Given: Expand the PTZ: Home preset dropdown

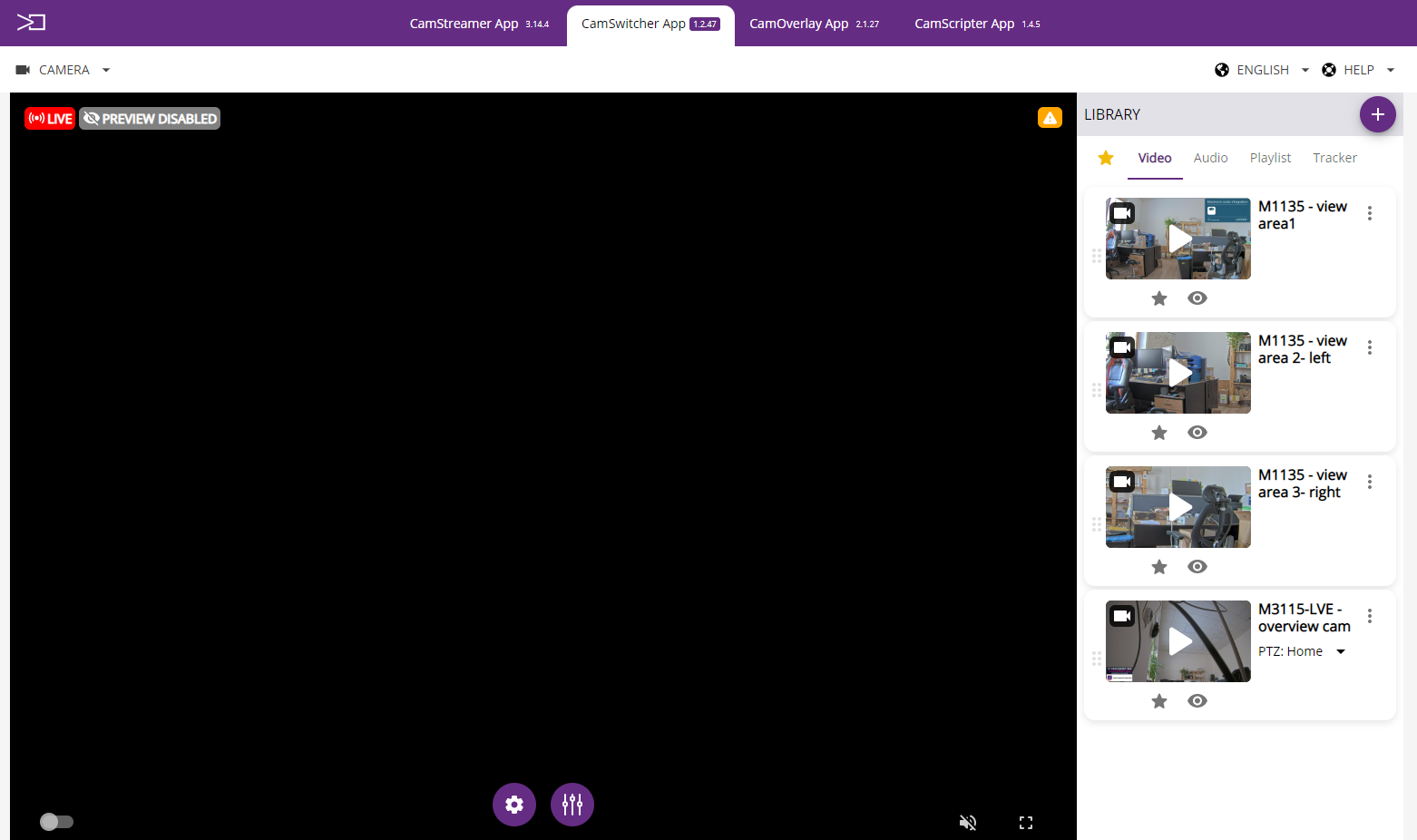Looking at the screenshot, I should [1302, 651].
